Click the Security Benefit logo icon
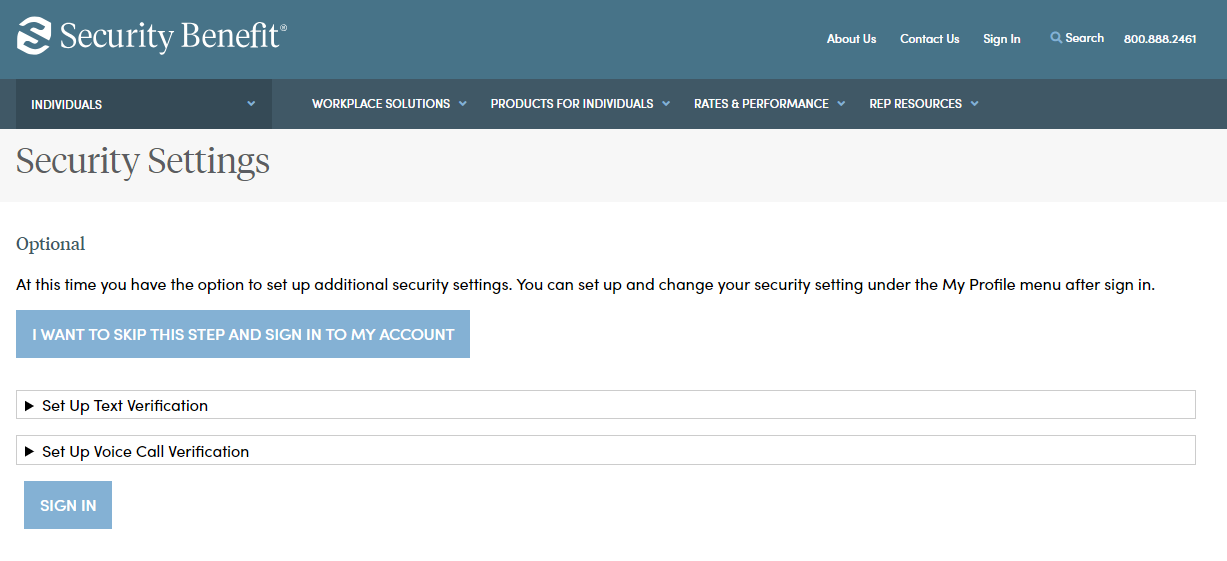The image size is (1227, 561). click(x=34, y=36)
